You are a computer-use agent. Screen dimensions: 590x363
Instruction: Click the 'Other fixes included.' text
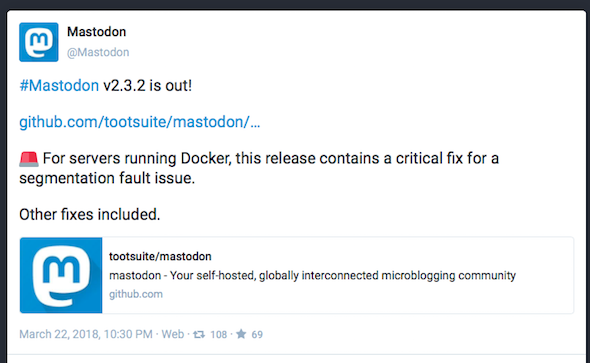[x=90, y=214]
